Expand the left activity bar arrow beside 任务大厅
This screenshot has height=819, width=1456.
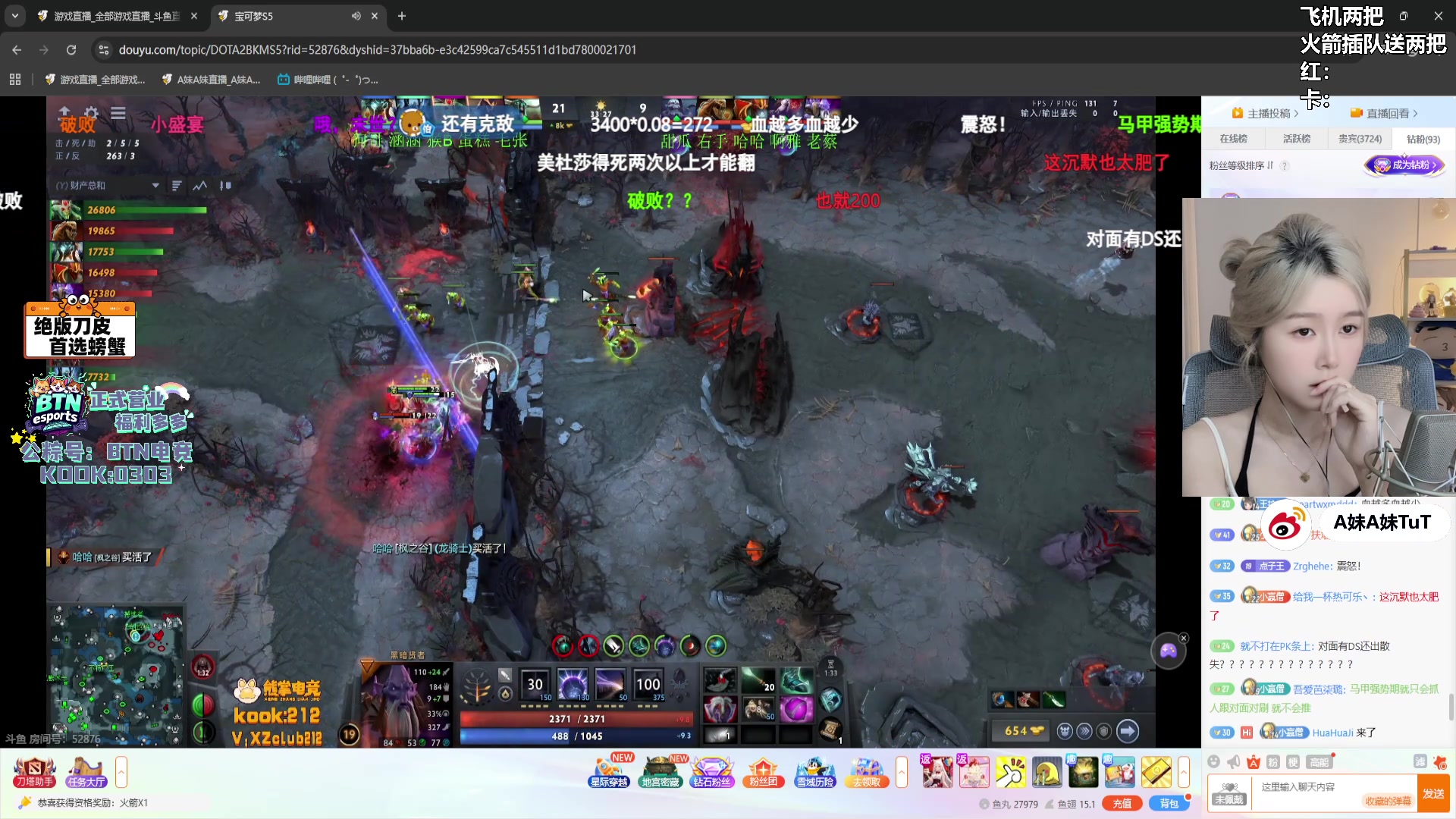(x=121, y=772)
